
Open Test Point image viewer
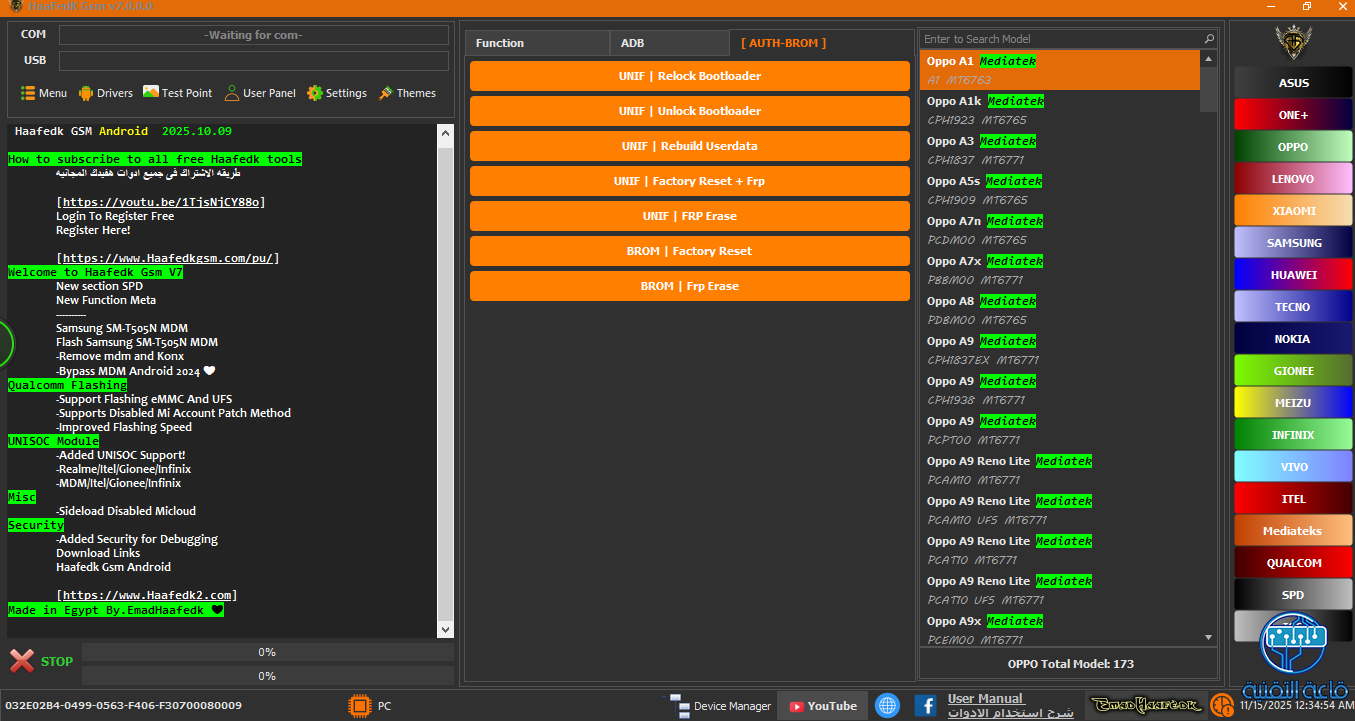[151, 92]
